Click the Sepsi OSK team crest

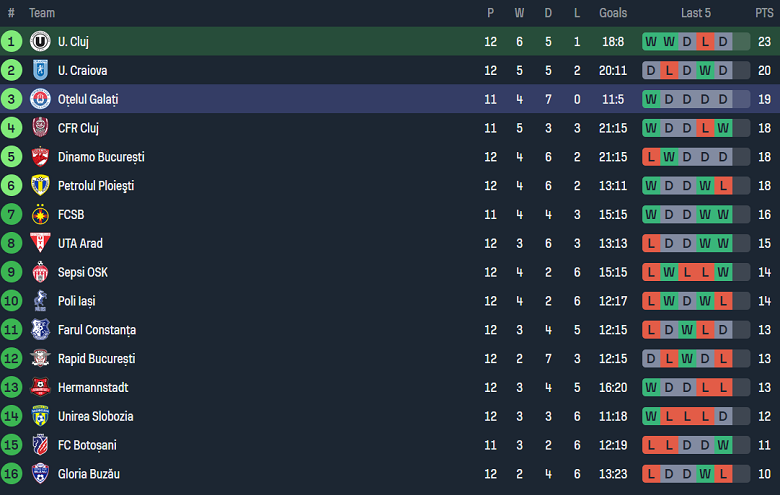[40, 272]
